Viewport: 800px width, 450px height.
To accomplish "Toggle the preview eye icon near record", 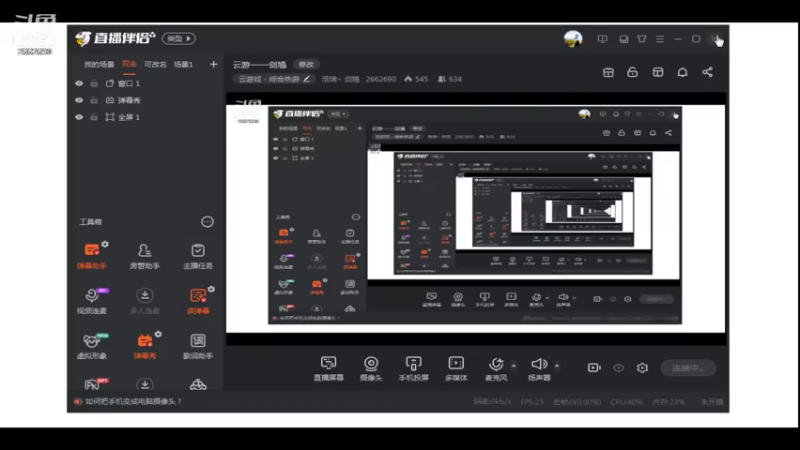I will click(618, 367).
